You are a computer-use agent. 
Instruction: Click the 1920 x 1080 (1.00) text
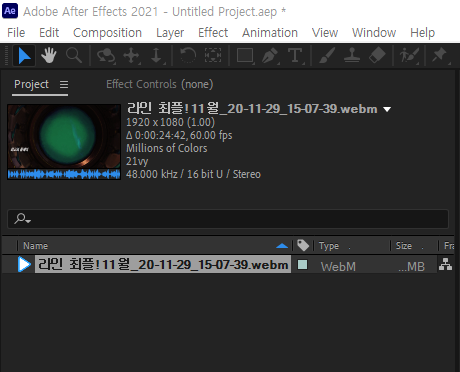click(x=170, y=122)
